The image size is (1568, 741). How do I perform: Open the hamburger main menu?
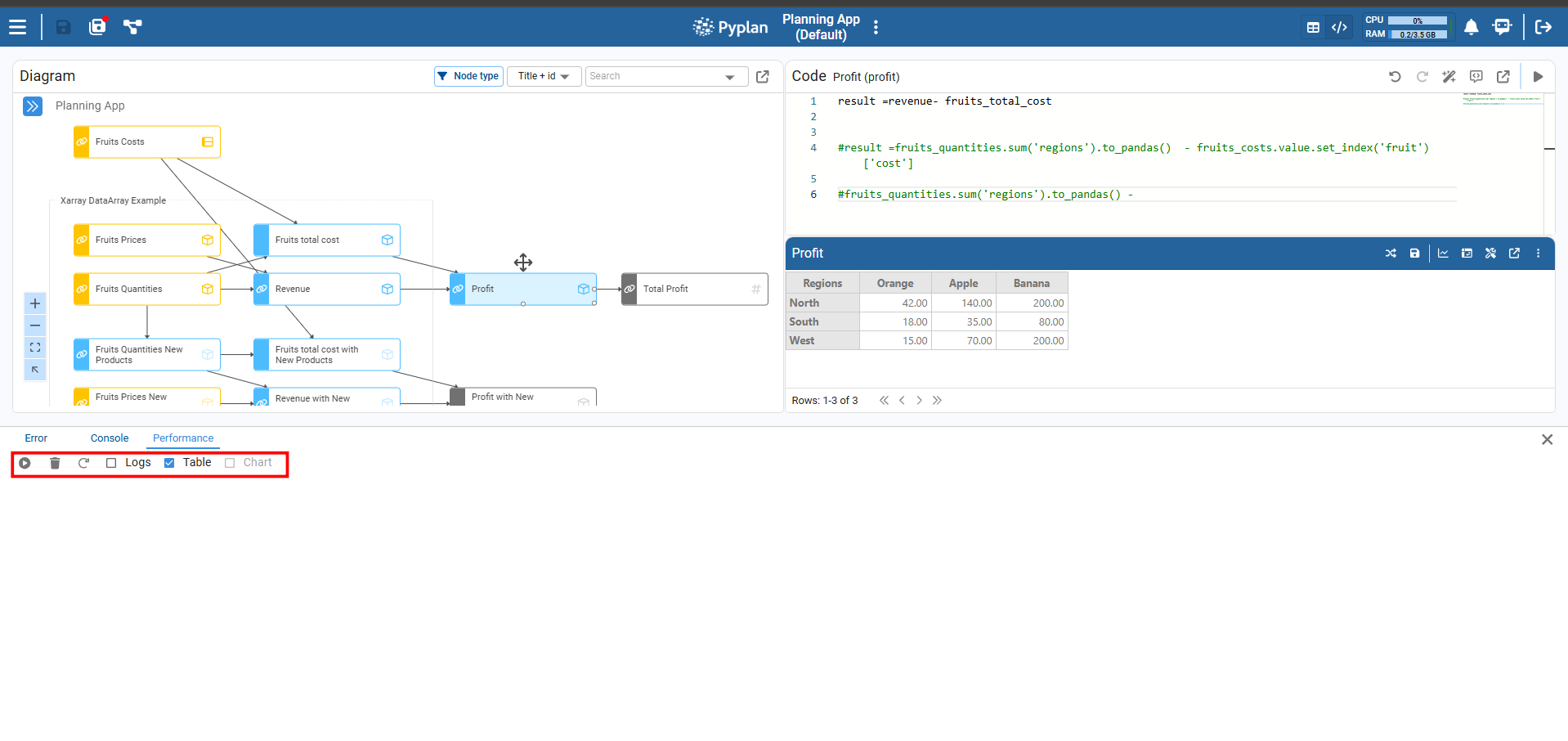(18, 27)
